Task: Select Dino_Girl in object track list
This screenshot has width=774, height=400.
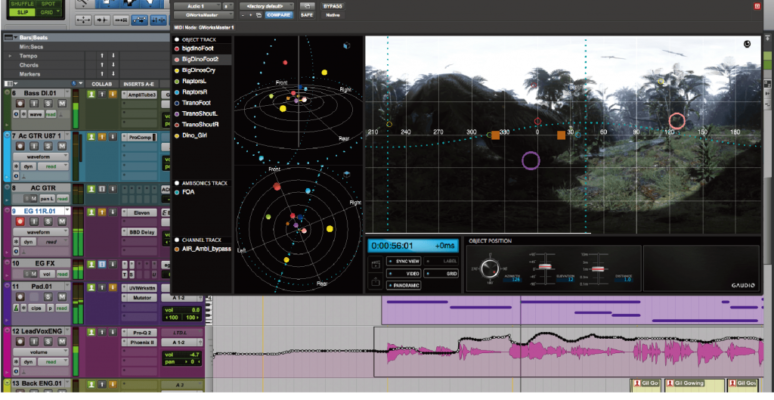Action: pyautogui.click(x=194, y=137)
